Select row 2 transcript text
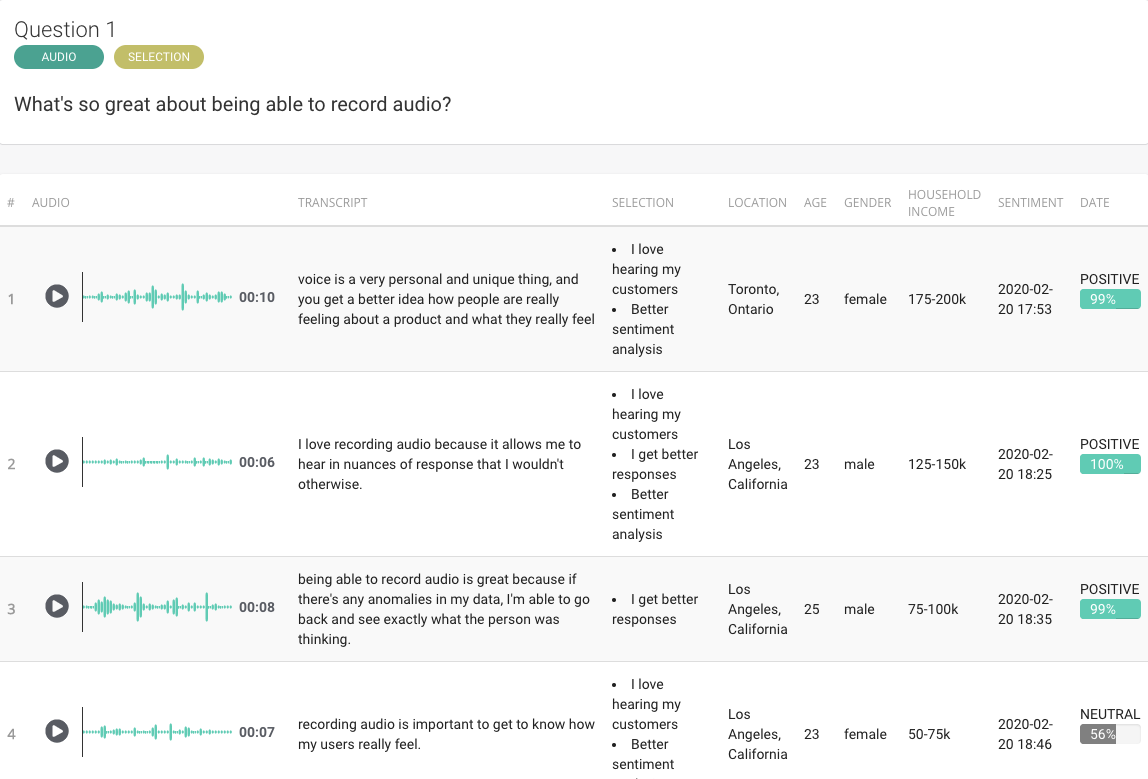The width and height of the screenshot is (1148, 779). [x=440, y=464]
